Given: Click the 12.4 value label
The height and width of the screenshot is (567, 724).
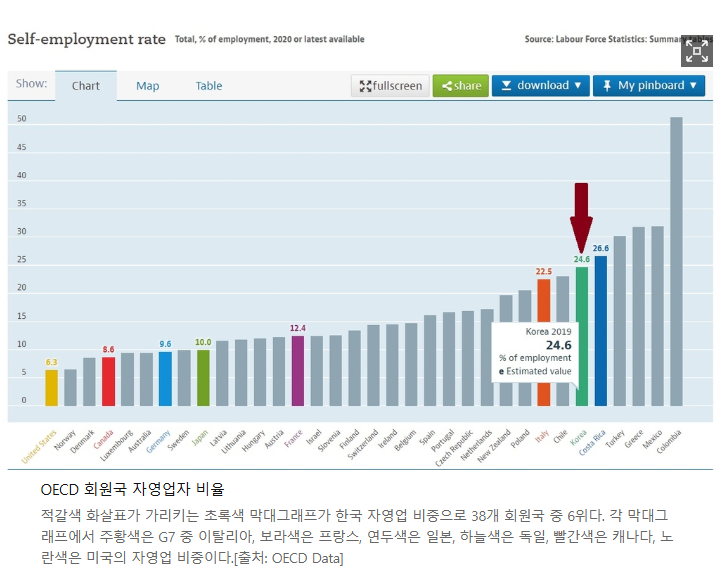Looking at the screenshot, I should (298, 328).
